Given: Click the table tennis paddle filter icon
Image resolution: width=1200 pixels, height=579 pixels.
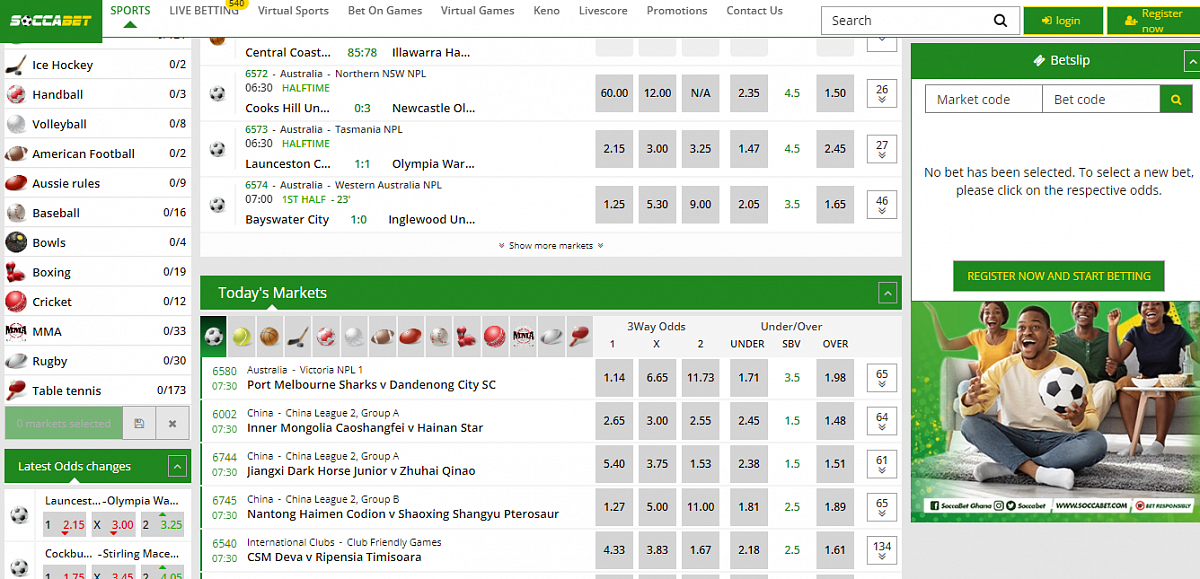Looking at the screenshot, I should [578, 337].
